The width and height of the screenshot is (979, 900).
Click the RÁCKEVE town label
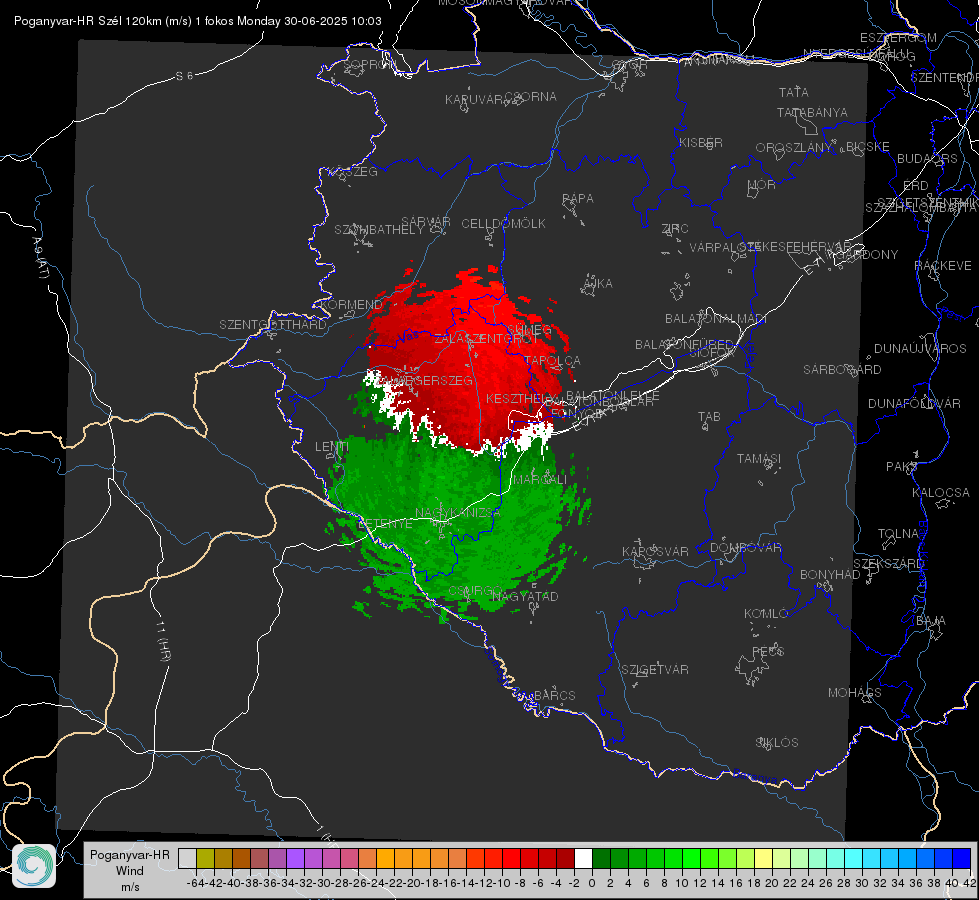pos(943,266)
